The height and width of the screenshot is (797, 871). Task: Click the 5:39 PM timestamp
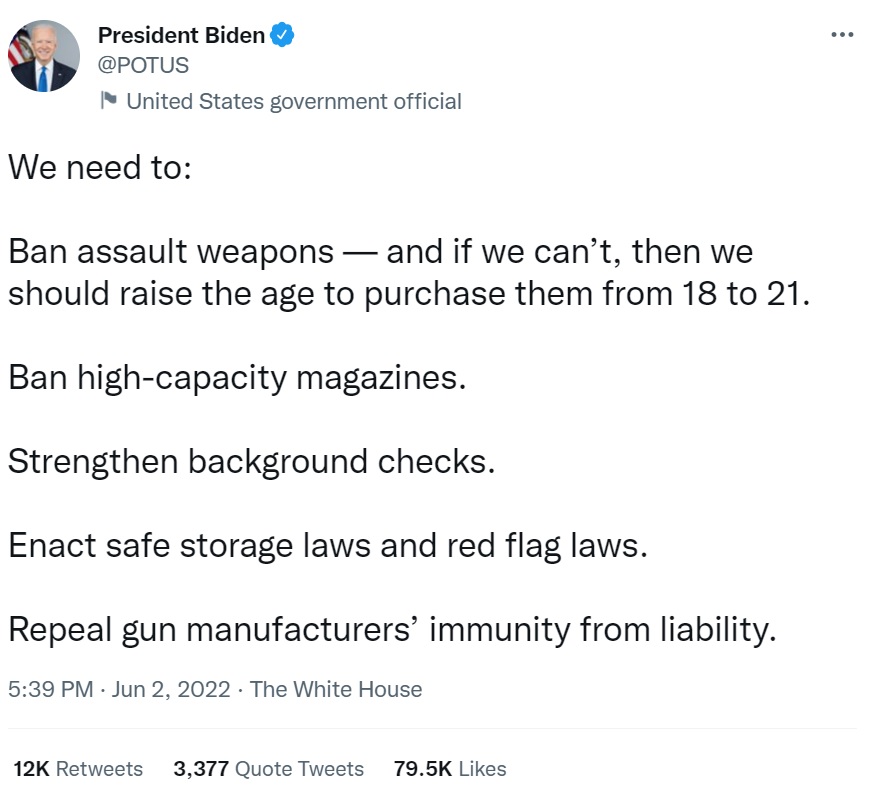coord(50,689)
